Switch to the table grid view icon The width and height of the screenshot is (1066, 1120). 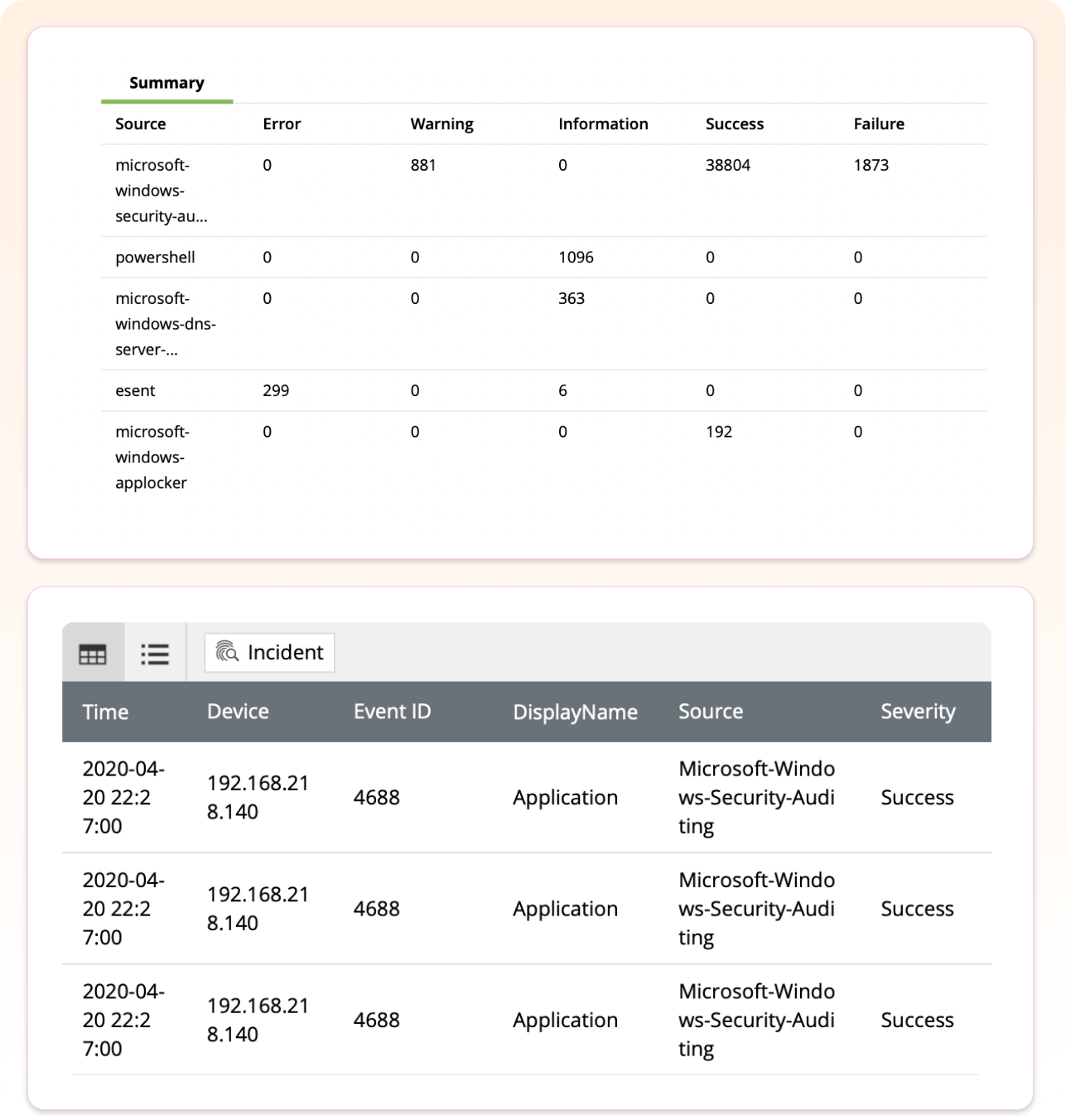tap(93, 654)
